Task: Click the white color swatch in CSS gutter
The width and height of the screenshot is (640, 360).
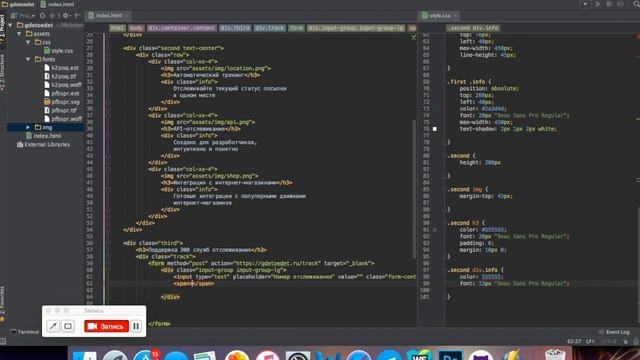Action: tap(435, 129)
